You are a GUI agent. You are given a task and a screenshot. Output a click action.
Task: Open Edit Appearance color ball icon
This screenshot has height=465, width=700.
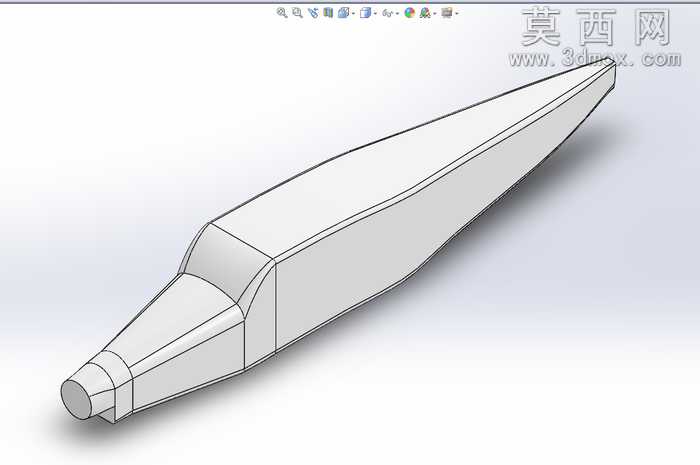[x=409, y=13]
